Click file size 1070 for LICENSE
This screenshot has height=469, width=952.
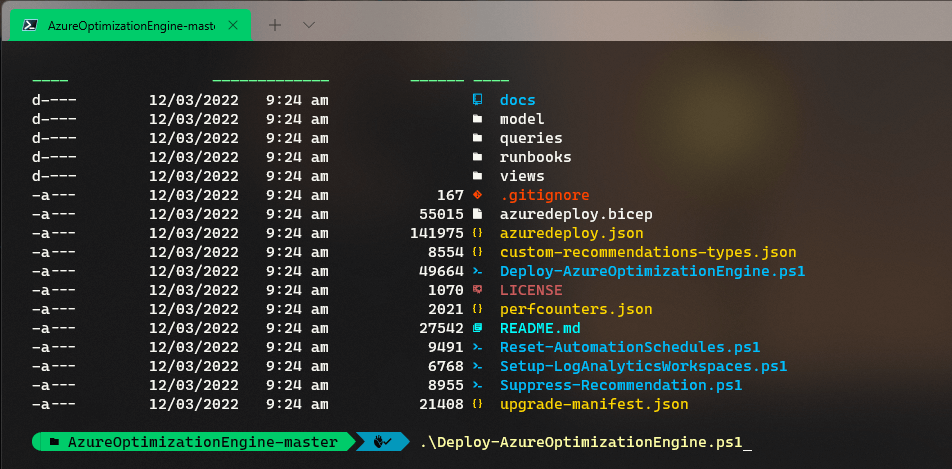pyautogui.click(x=446, y=290)
